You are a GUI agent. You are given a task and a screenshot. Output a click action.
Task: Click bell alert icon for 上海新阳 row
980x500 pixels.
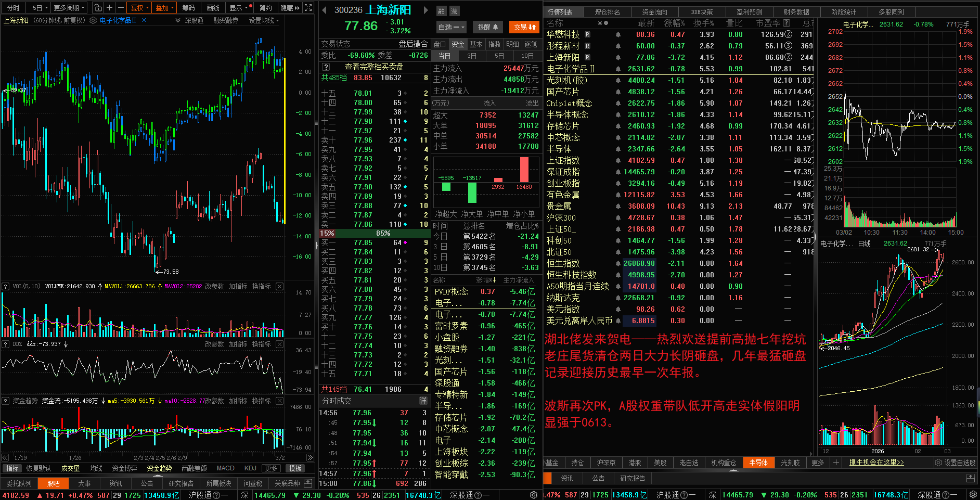click(x=618, y=57)
